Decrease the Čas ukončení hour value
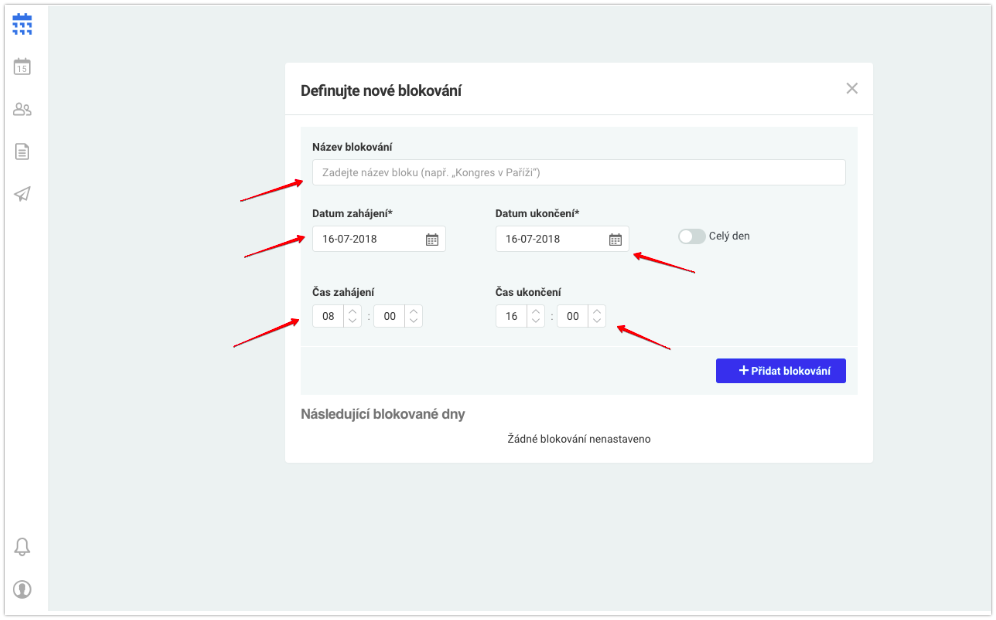 536,321
